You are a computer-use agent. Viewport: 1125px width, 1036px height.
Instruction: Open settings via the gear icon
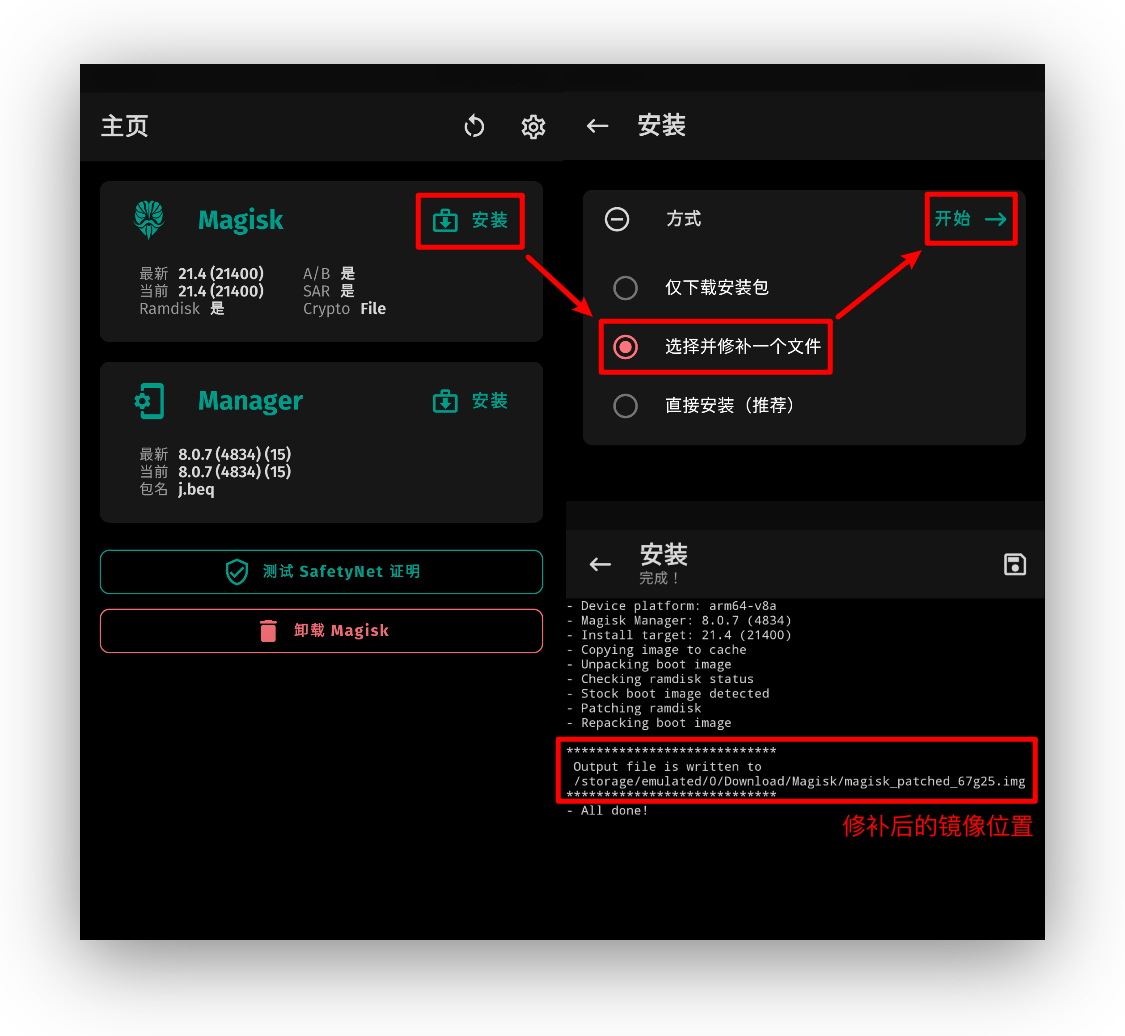(533, 127)
